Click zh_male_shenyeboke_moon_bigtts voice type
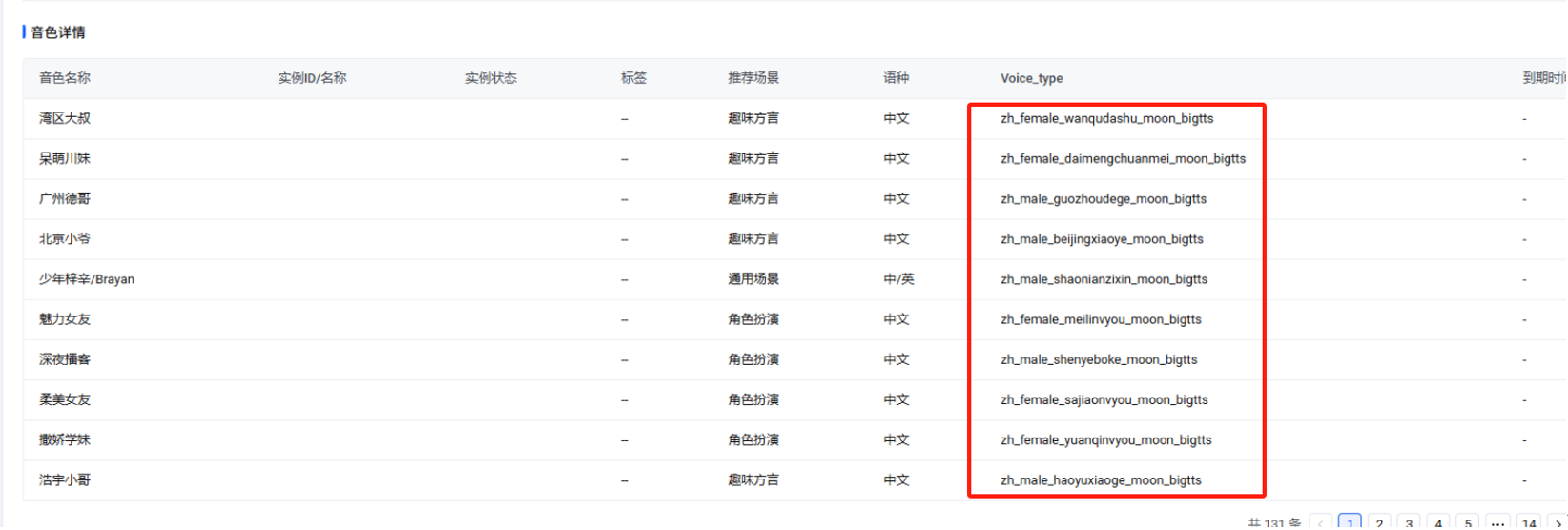Screen dimensions: 1568x530 click(1099, 359)
